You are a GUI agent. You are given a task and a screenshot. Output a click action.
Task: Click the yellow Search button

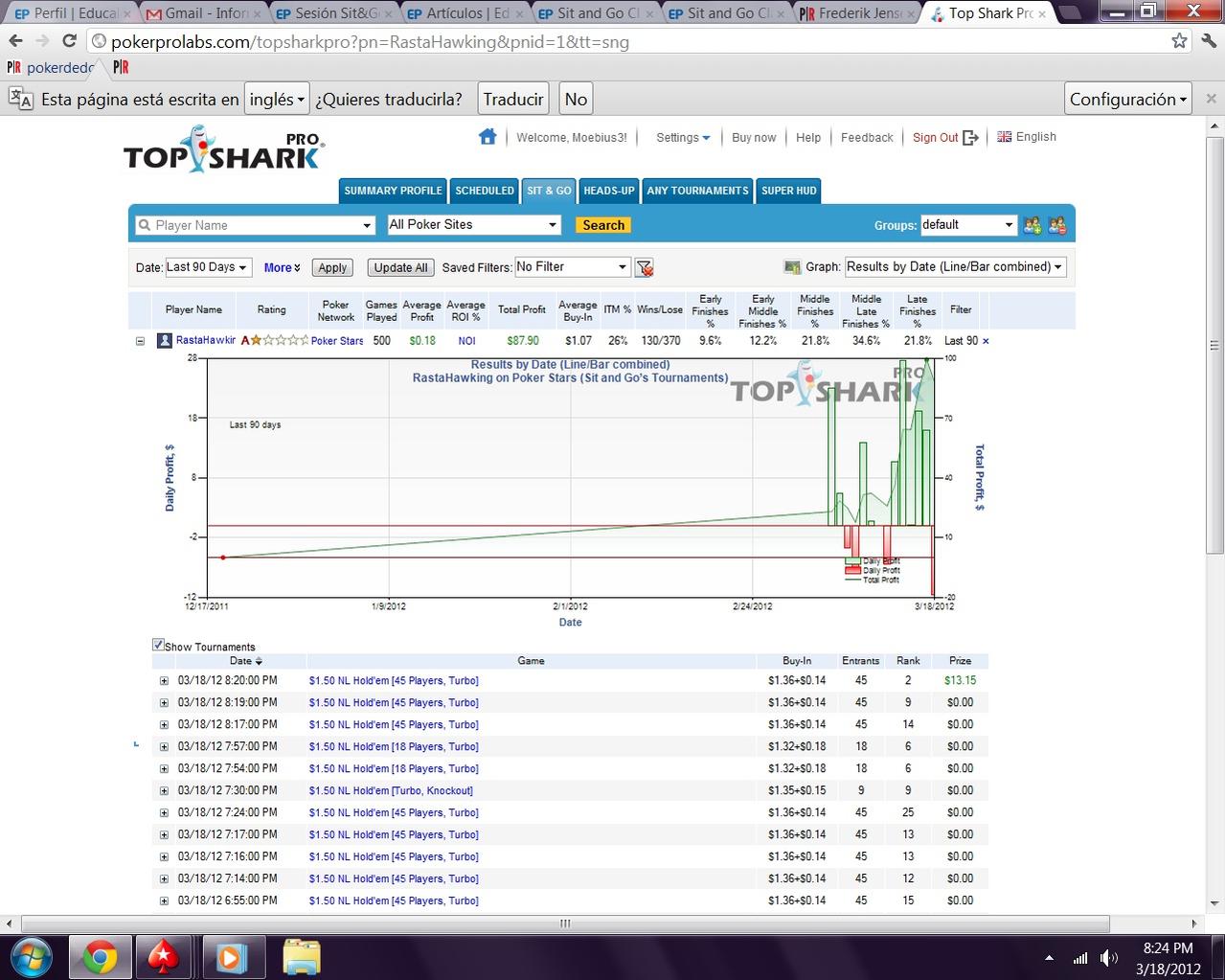coord(603,225)
